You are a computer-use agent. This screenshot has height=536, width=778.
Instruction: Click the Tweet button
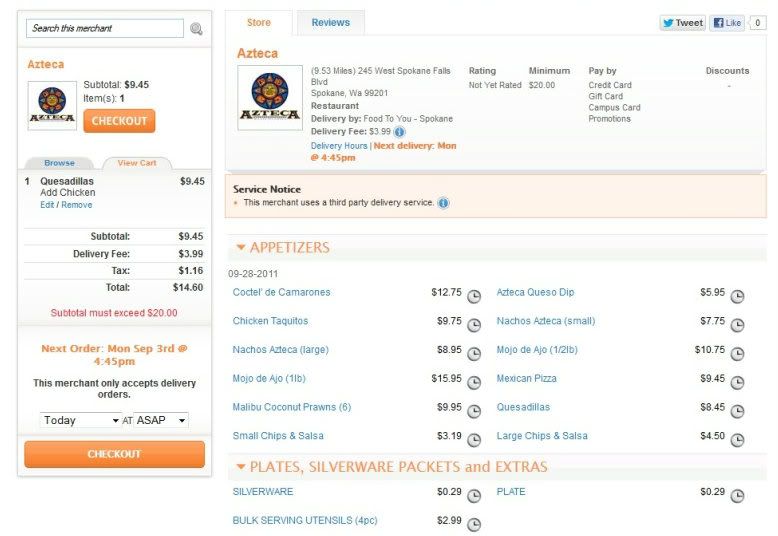click(683, 23)
